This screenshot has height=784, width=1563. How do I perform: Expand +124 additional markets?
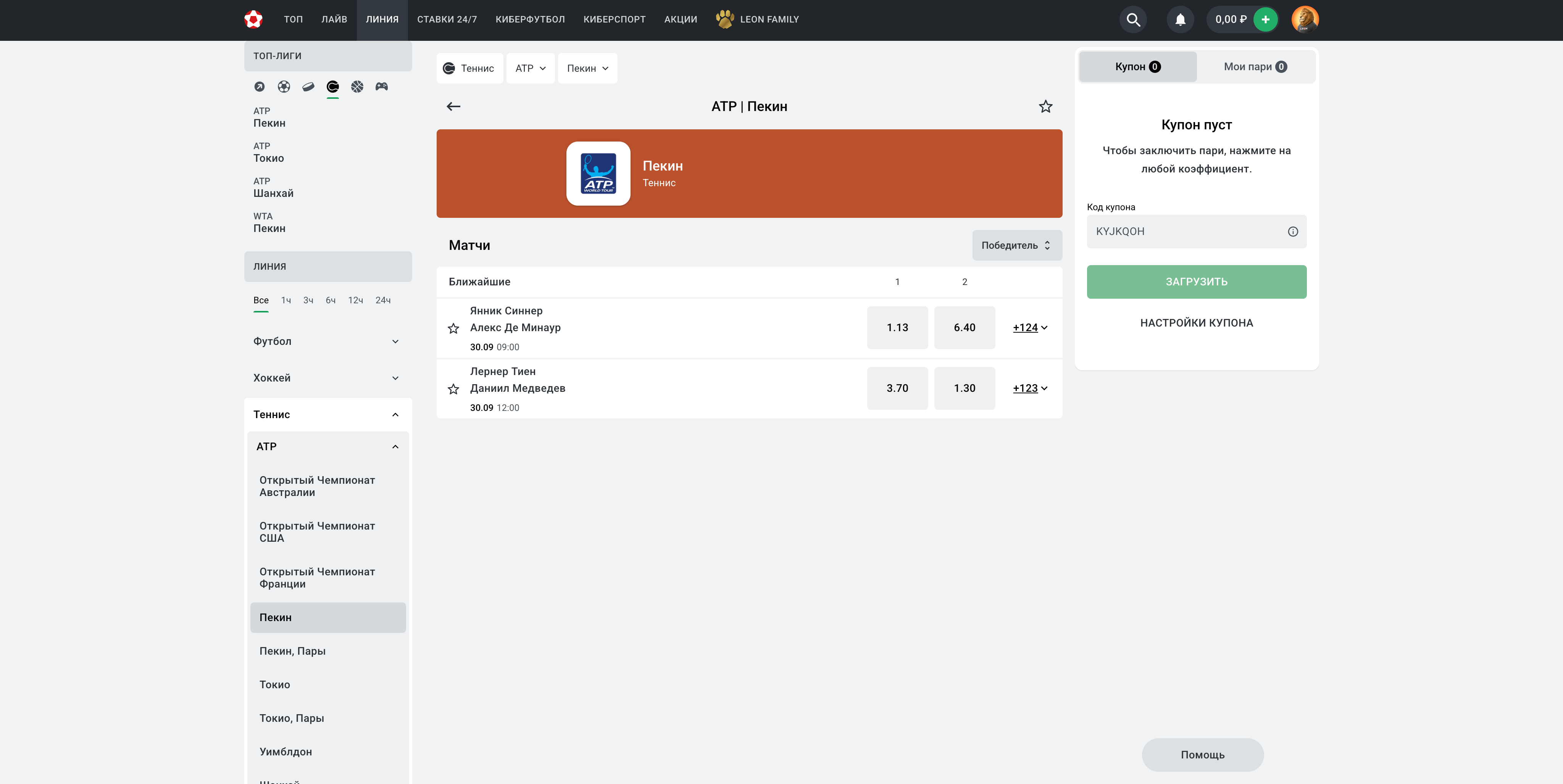pyautogui.click(x=1030, y=327)
